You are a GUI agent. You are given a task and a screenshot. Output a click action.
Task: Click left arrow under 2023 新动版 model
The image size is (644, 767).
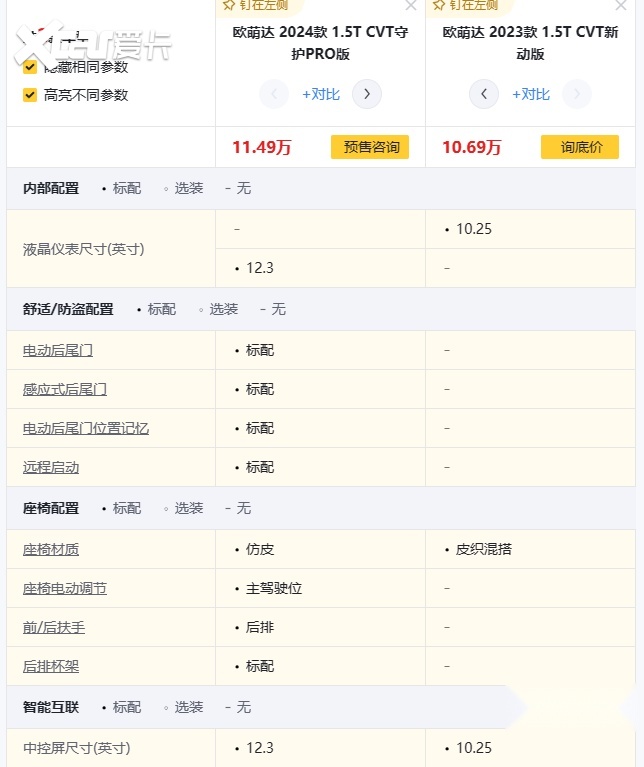click(x=484, y=94)
